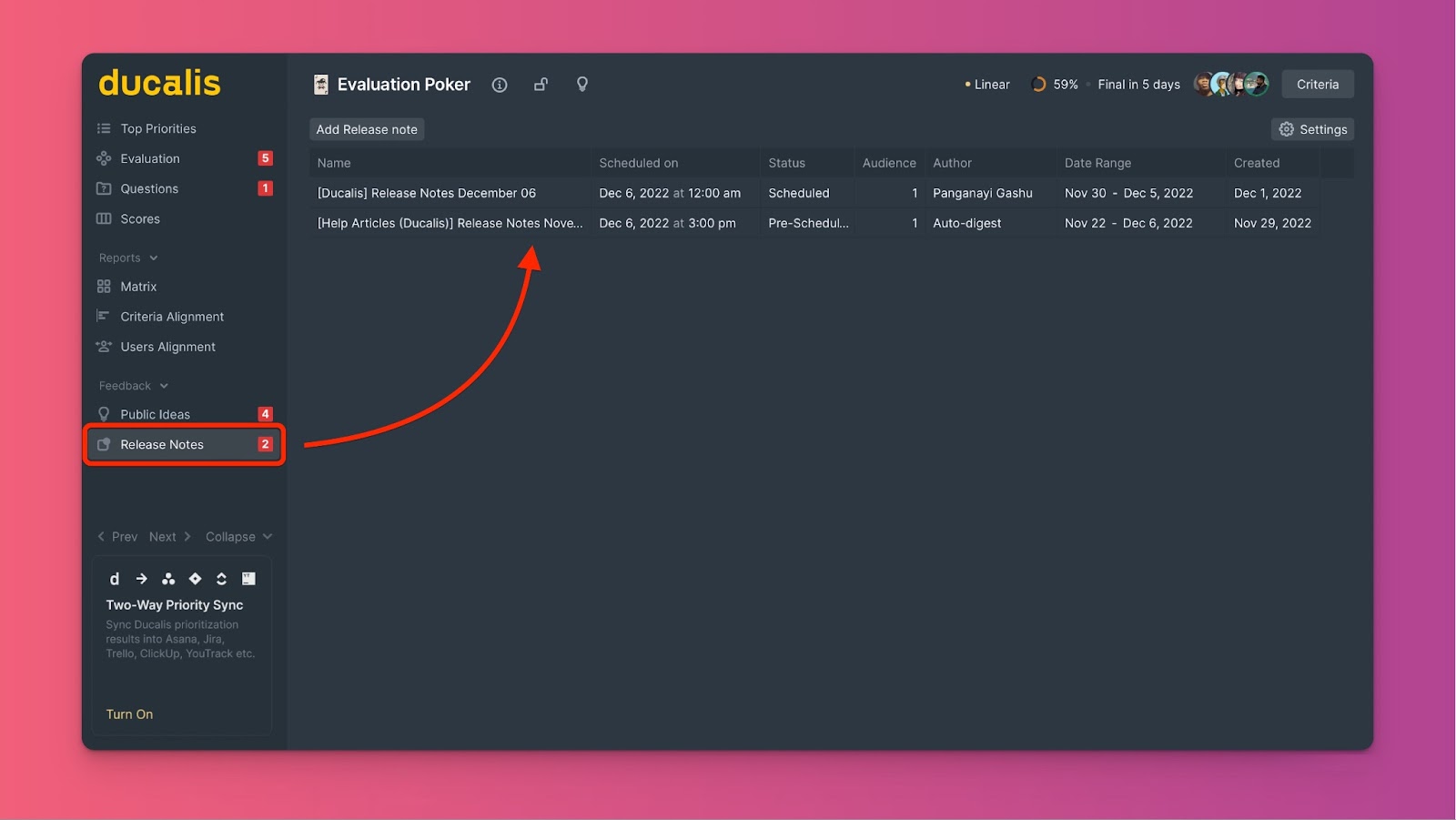1456x820 pixels.
Task: Open Evaluation in sidebar
Action: (150, 158)
